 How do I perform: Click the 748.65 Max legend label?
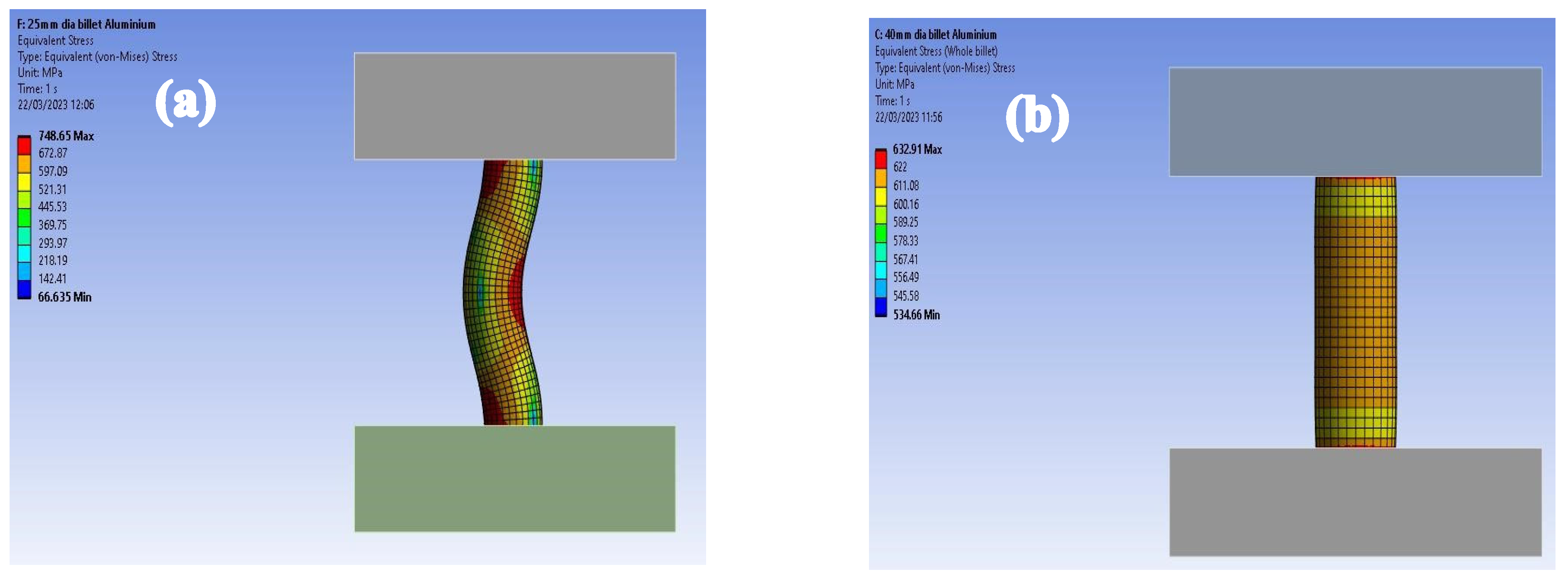[x=66, y=136]
